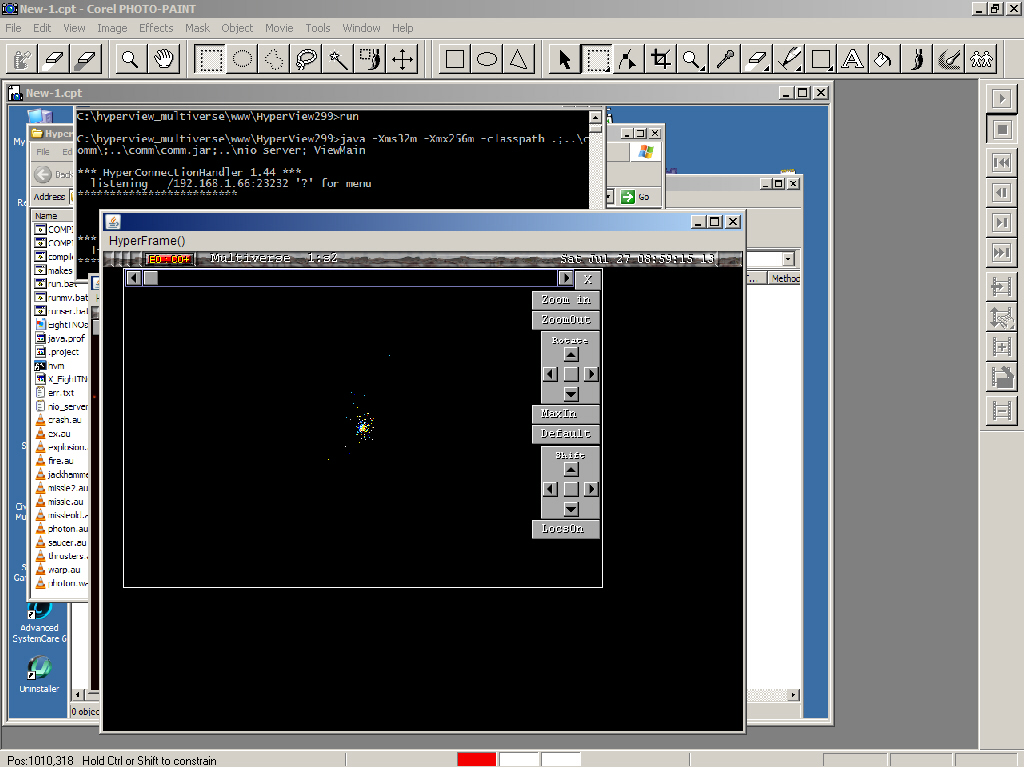
Task: Select the Zoom magnifier tool in toolbar
Action: point(130,60)
